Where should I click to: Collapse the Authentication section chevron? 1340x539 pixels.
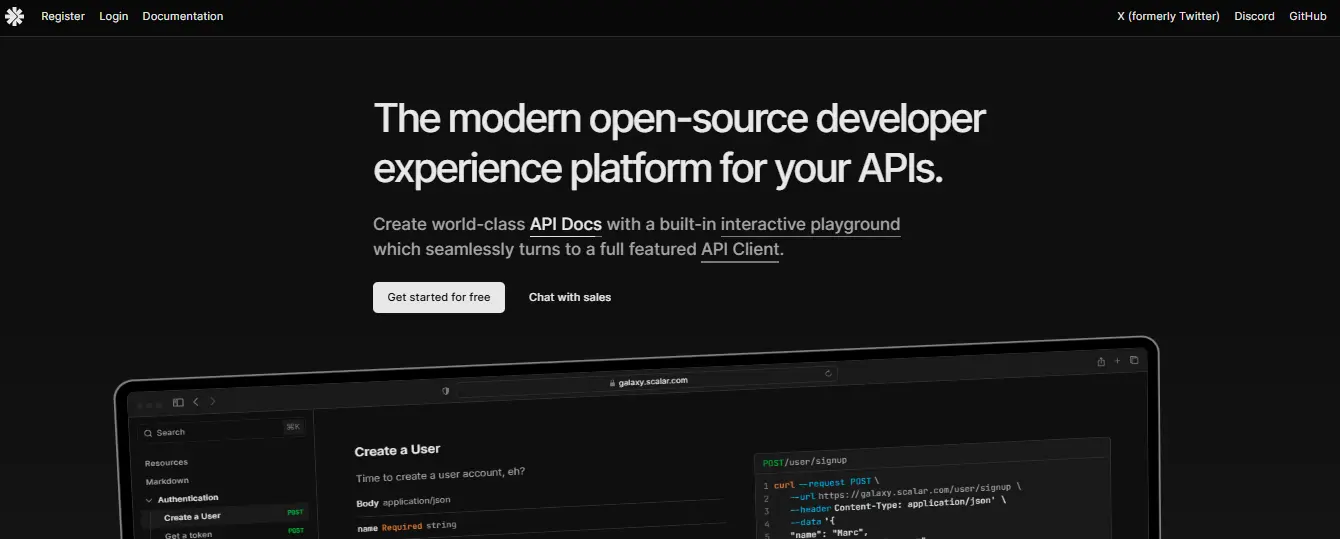(149, 499)
